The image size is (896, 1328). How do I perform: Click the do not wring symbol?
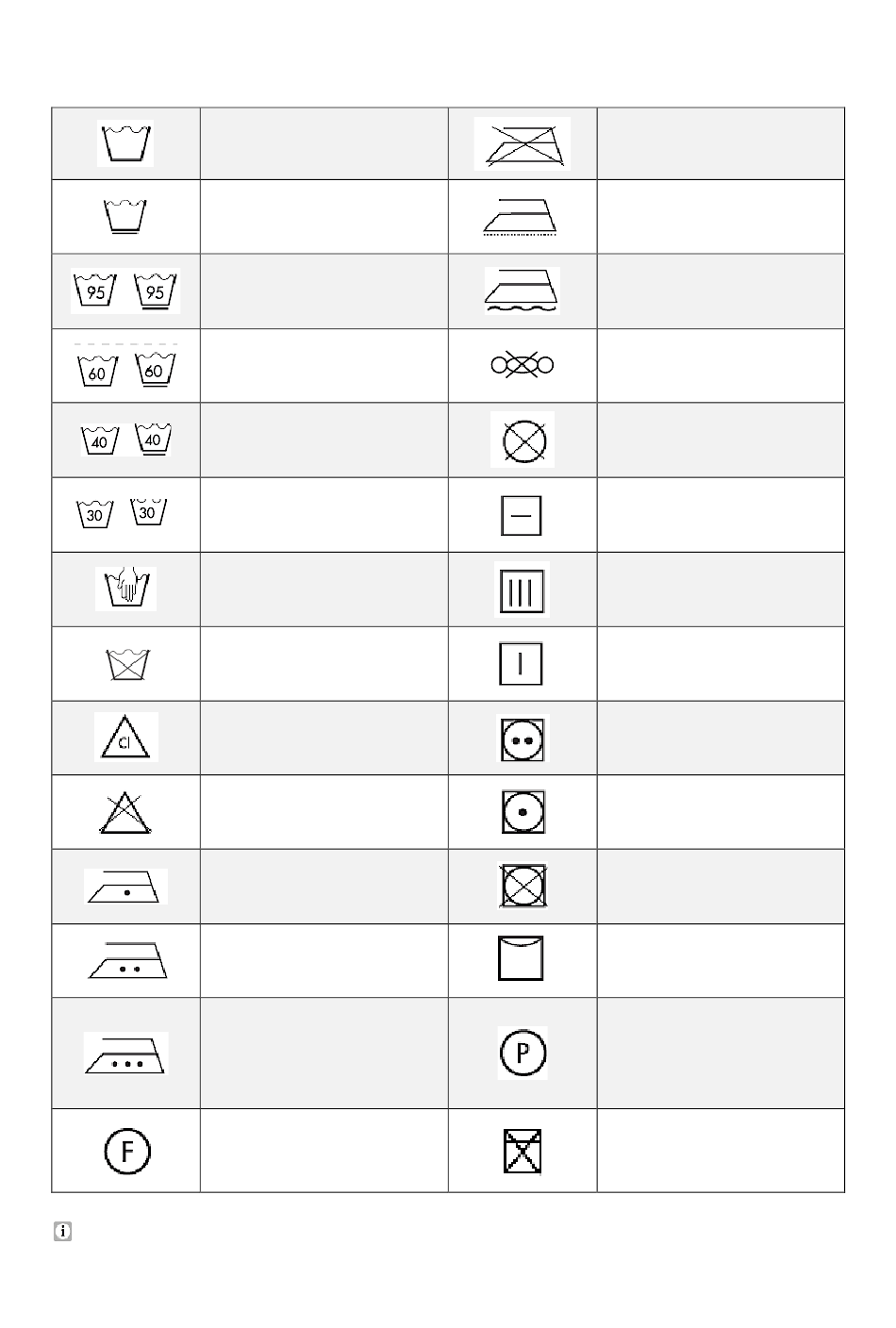point(523,365)
